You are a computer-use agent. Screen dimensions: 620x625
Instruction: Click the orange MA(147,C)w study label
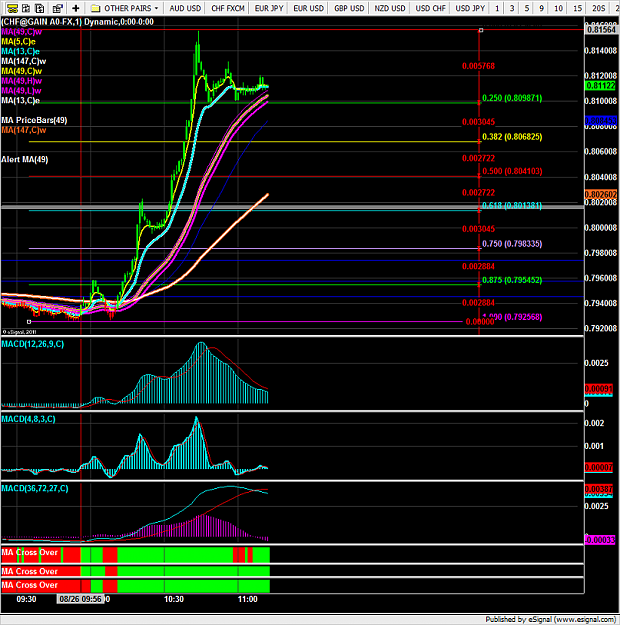(24, 130)
